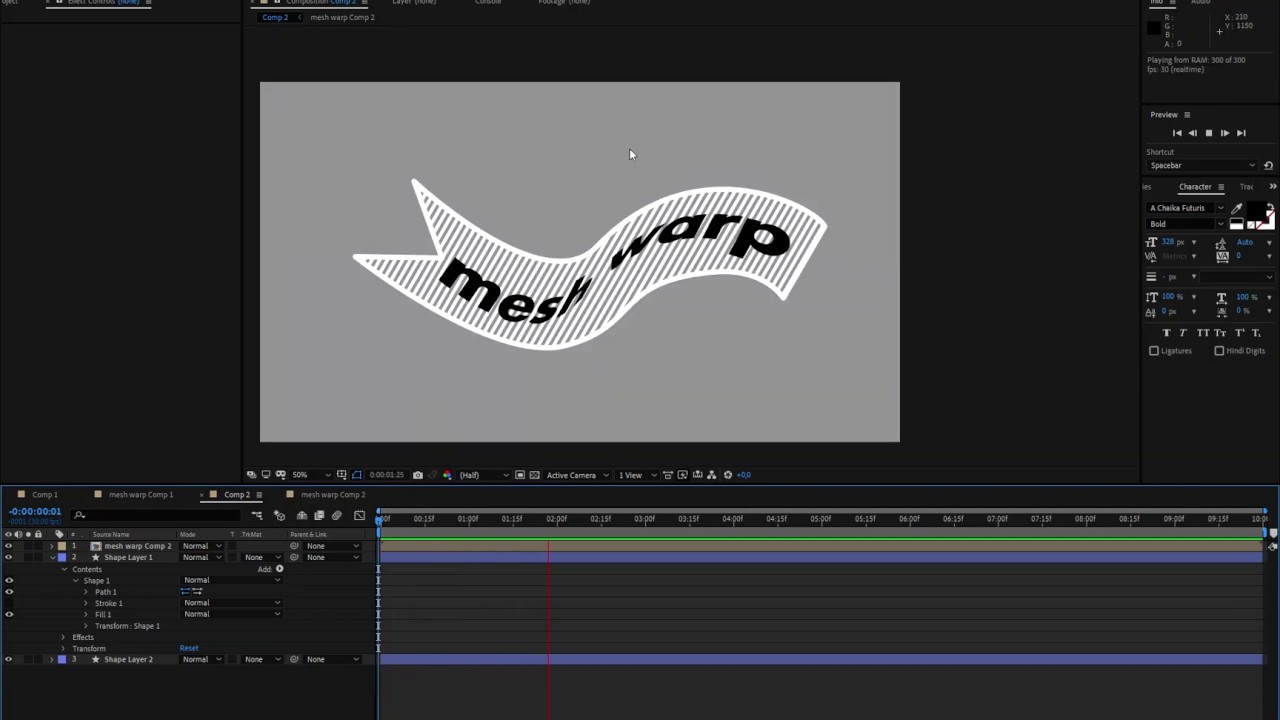This screenshot has height=720, width=1280.
Task: Open the Bold font style dropdown
Action: click(1187, 224)
